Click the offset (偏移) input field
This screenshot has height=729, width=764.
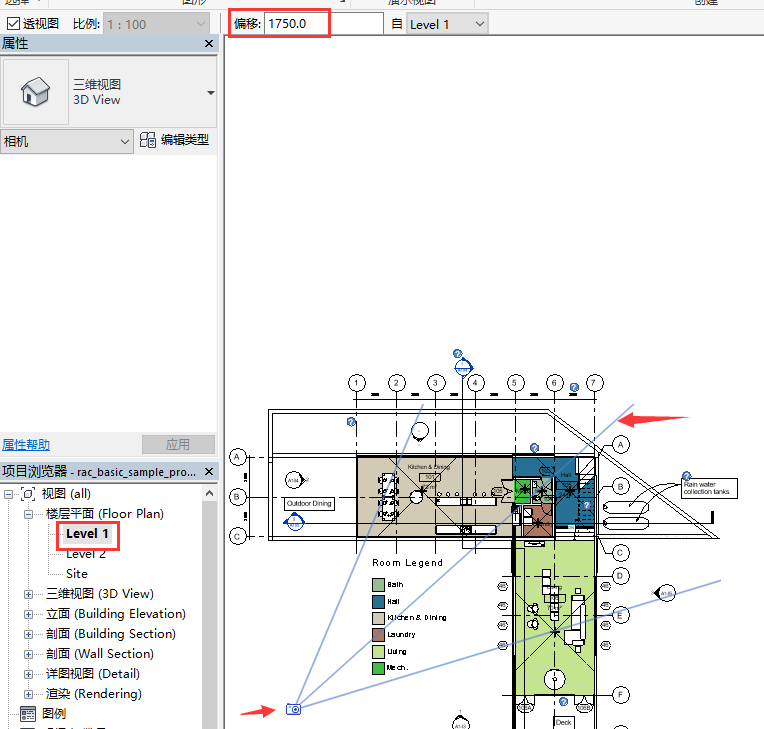323,23
